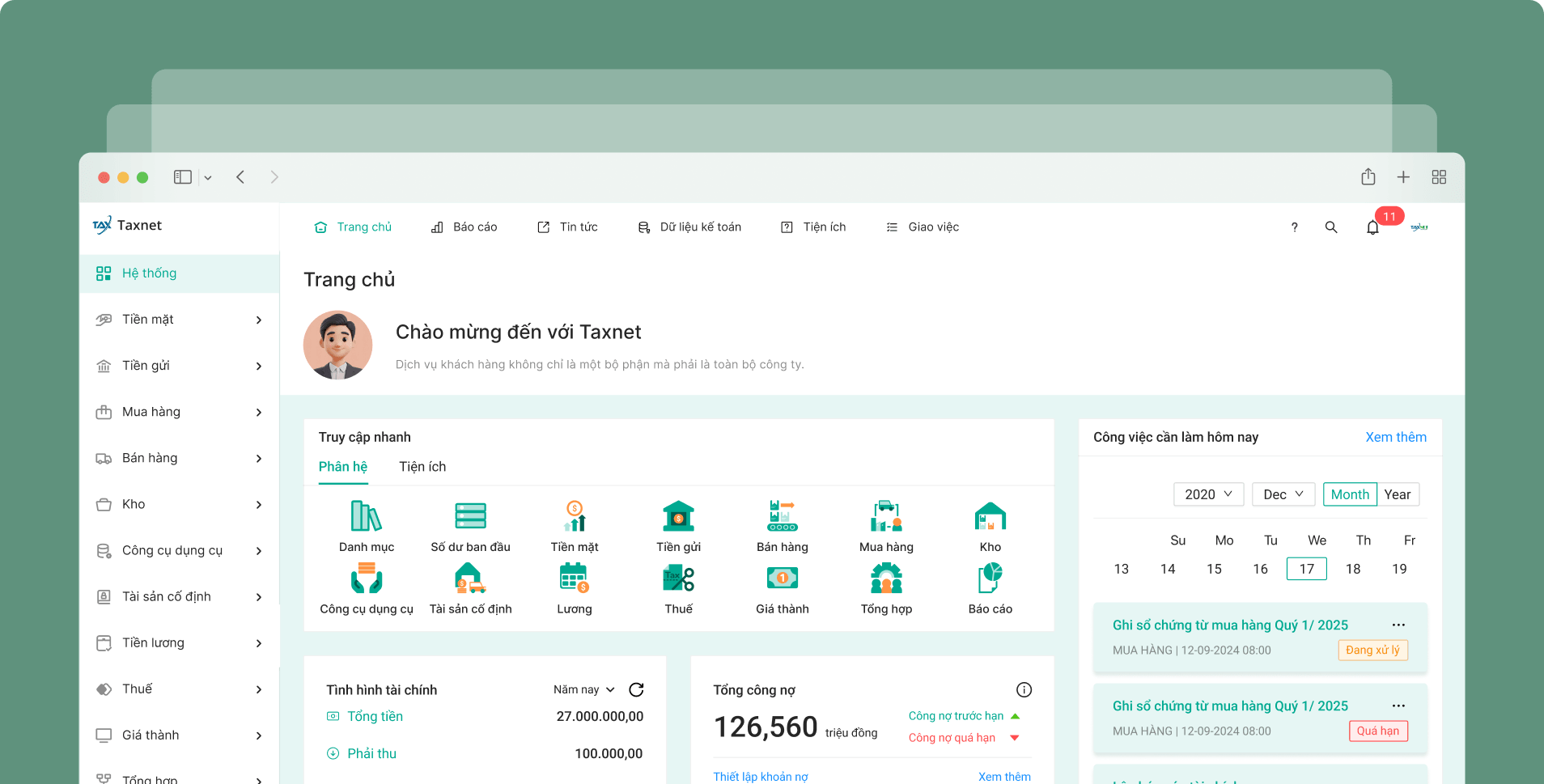Image resolution: width=1544 pixels, height=784 pixels.
Task: Open notifications bell with 11 badge
Action: 1372,227
